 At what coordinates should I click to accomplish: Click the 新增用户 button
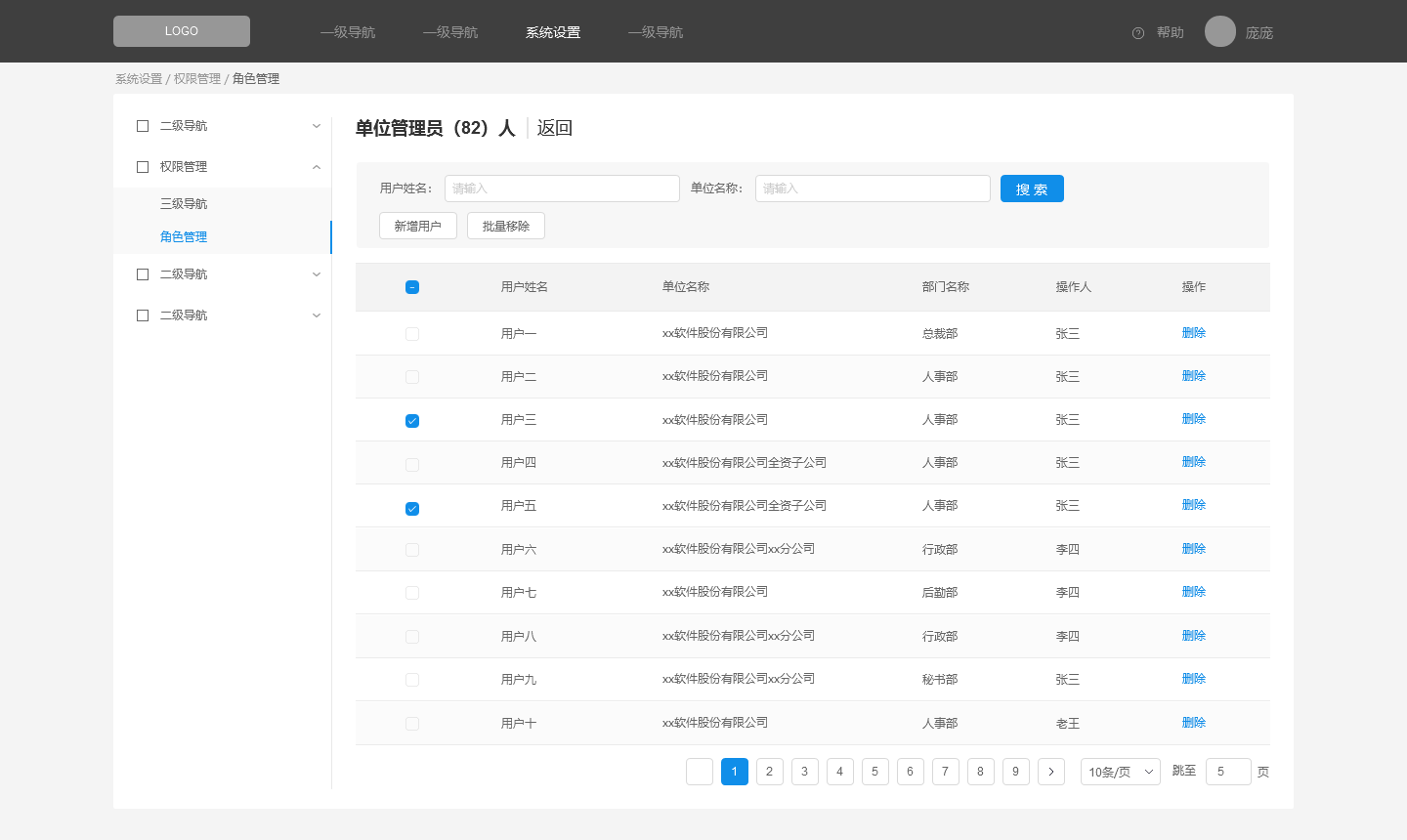point(418,226)
